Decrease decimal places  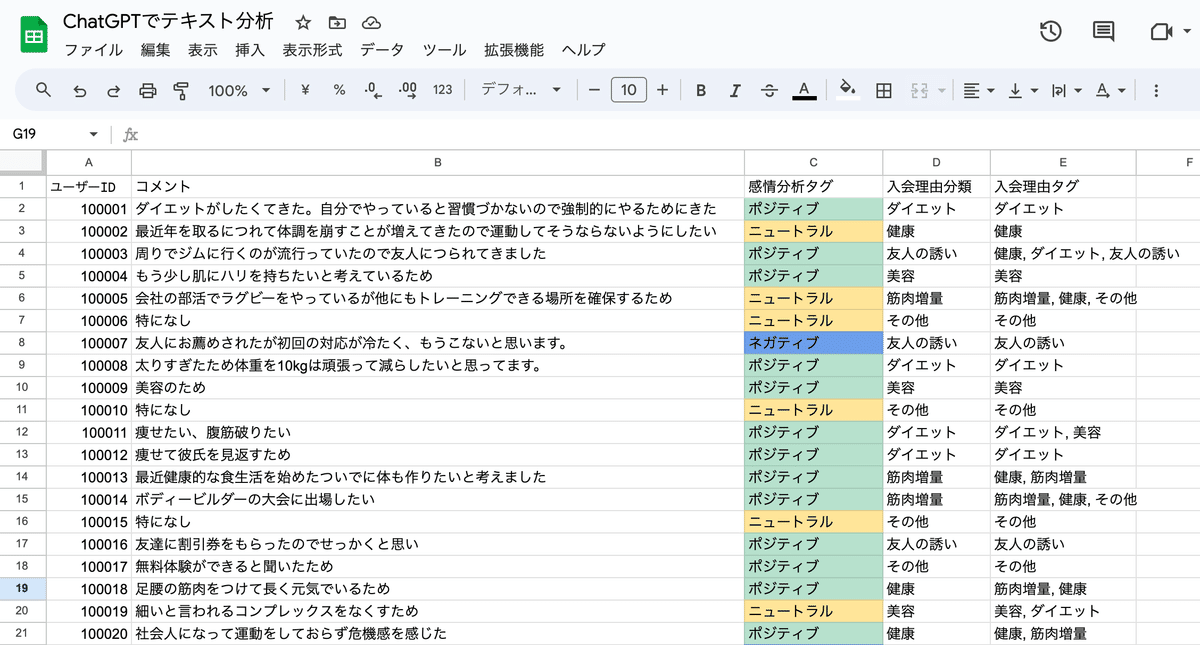[x=373, y=90]
